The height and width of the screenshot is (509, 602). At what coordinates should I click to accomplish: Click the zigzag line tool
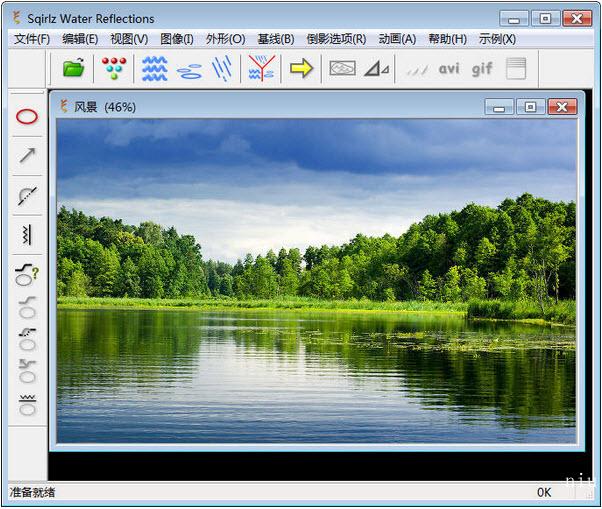27,235
